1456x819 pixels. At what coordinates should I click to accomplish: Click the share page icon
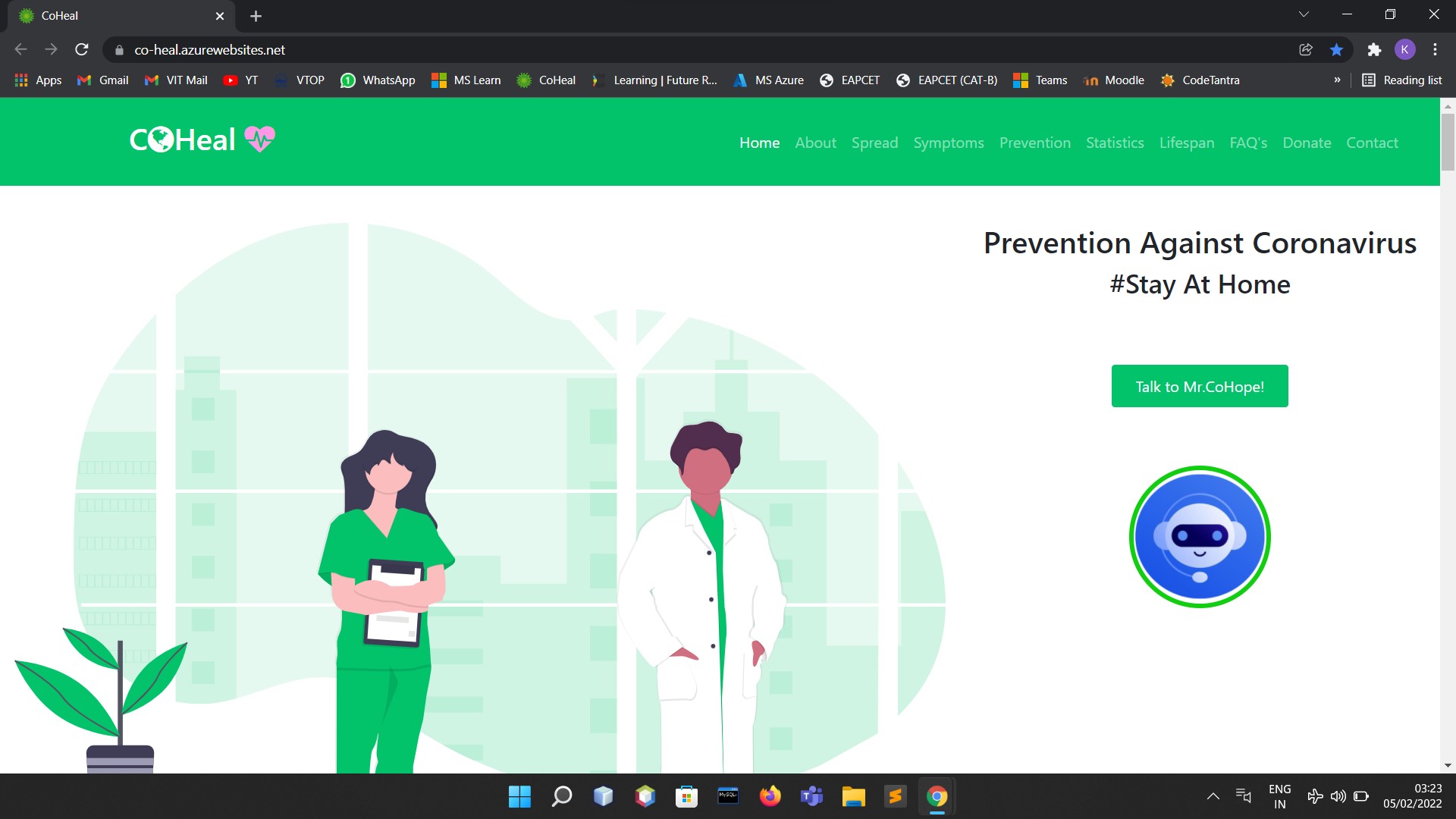[1306, 50]
